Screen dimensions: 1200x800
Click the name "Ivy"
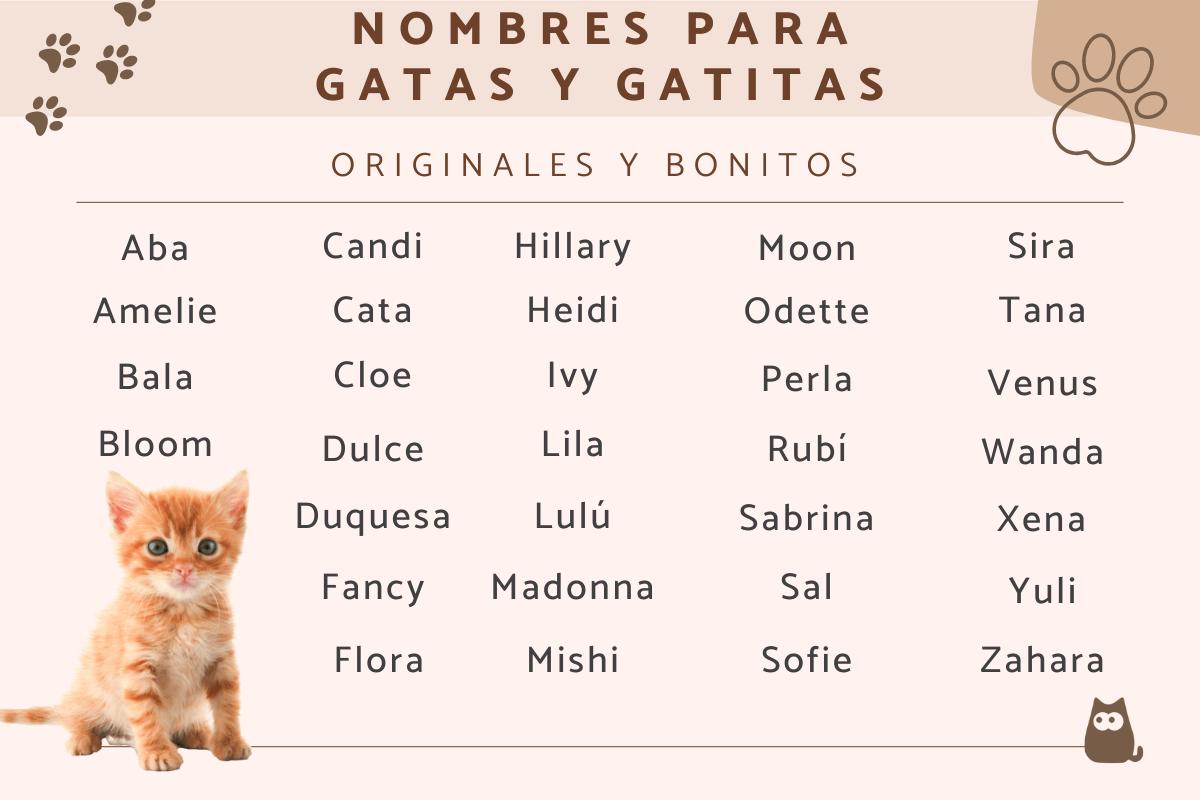[573, 377]
